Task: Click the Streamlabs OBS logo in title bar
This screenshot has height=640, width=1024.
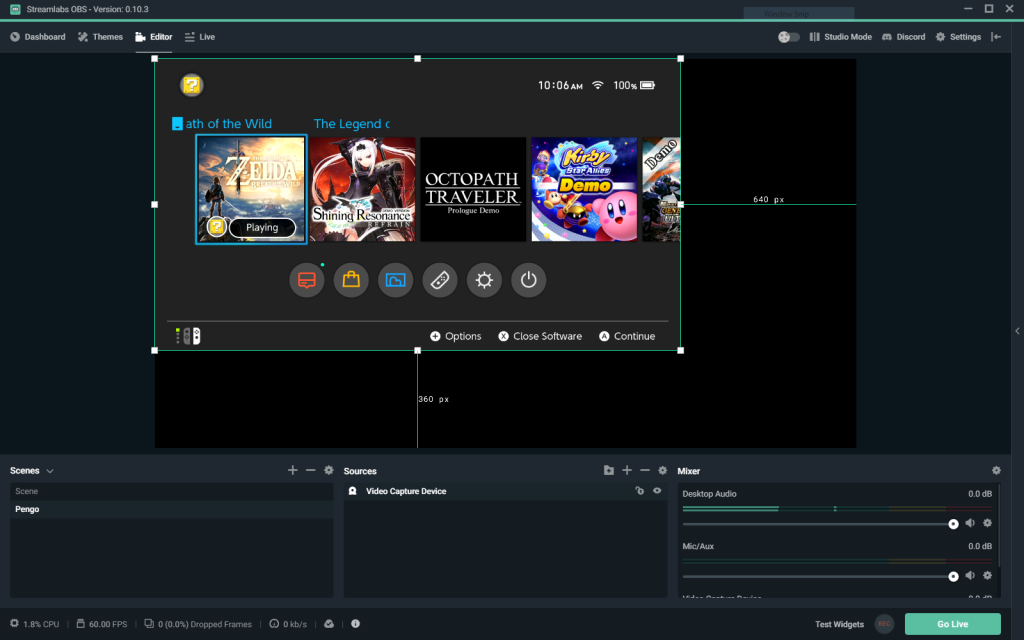Action: [x=15, y=9]
